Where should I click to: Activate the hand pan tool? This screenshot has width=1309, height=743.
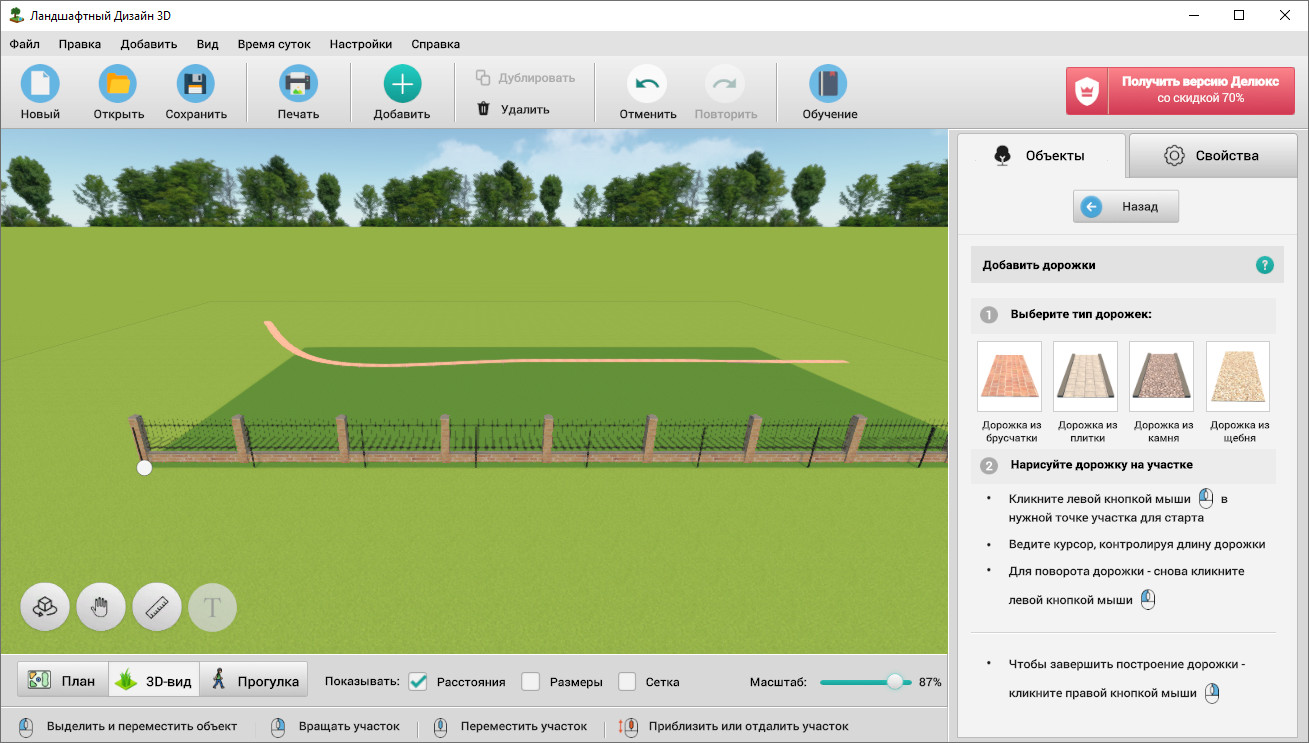(x=101, y=607)
